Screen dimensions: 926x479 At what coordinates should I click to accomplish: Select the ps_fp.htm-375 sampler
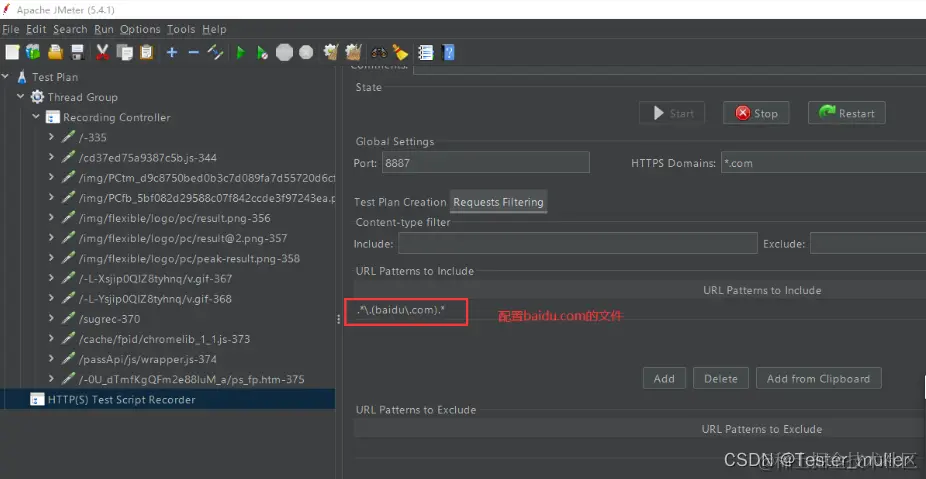(x=191, y=379)
